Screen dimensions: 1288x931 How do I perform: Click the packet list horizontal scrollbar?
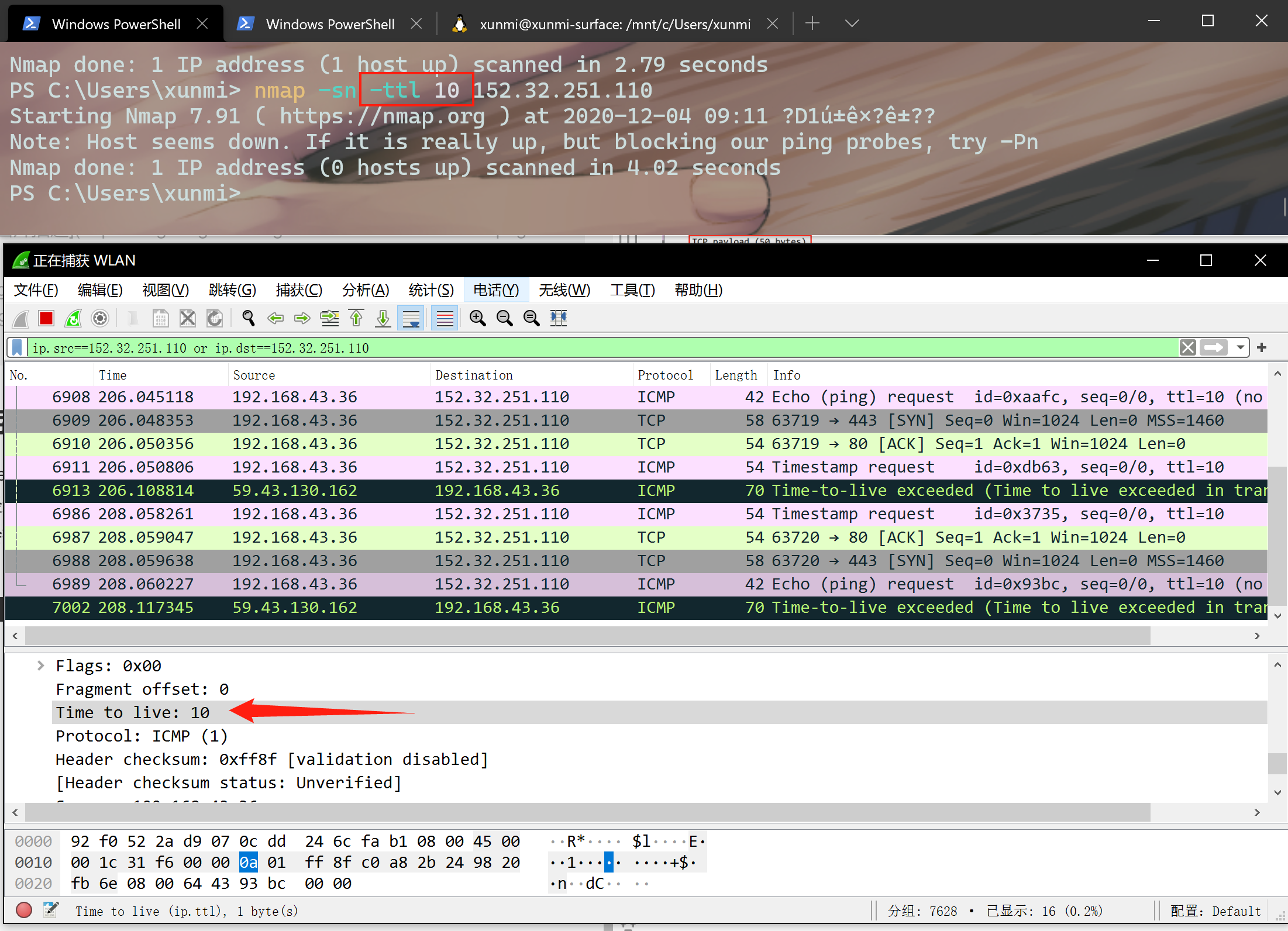click(x=585, y=636)
